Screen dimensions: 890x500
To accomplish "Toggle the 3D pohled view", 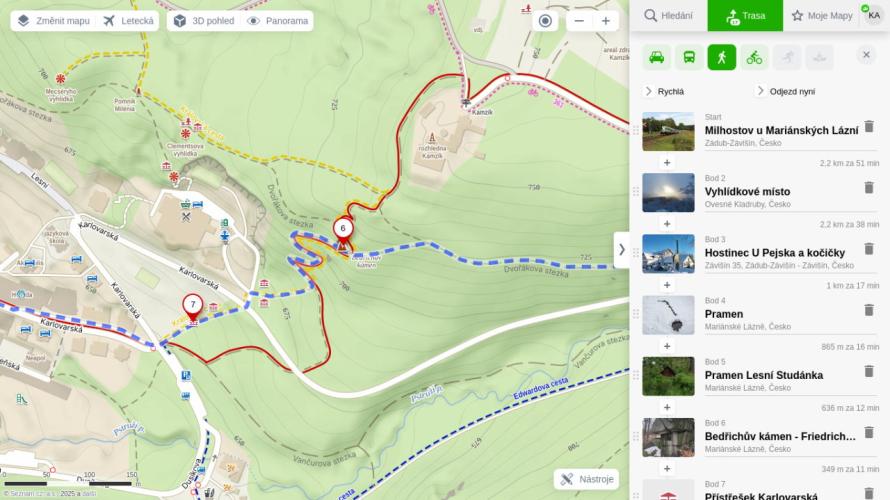I will [x=204, y=21].
